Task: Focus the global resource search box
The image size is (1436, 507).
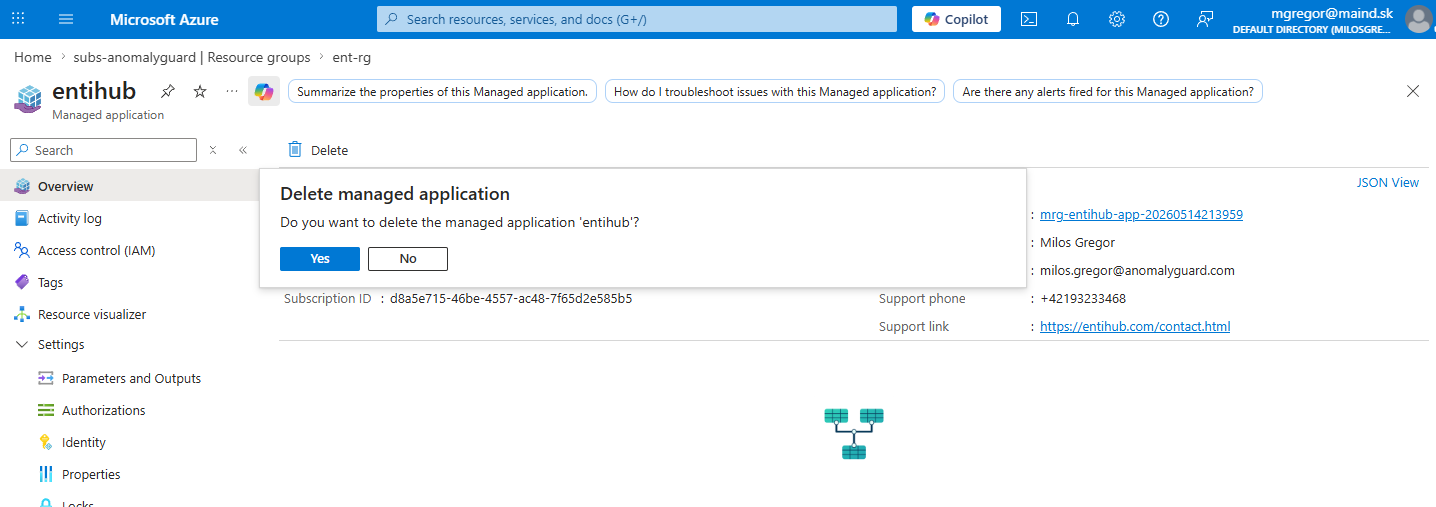Action: pos(637,19)
